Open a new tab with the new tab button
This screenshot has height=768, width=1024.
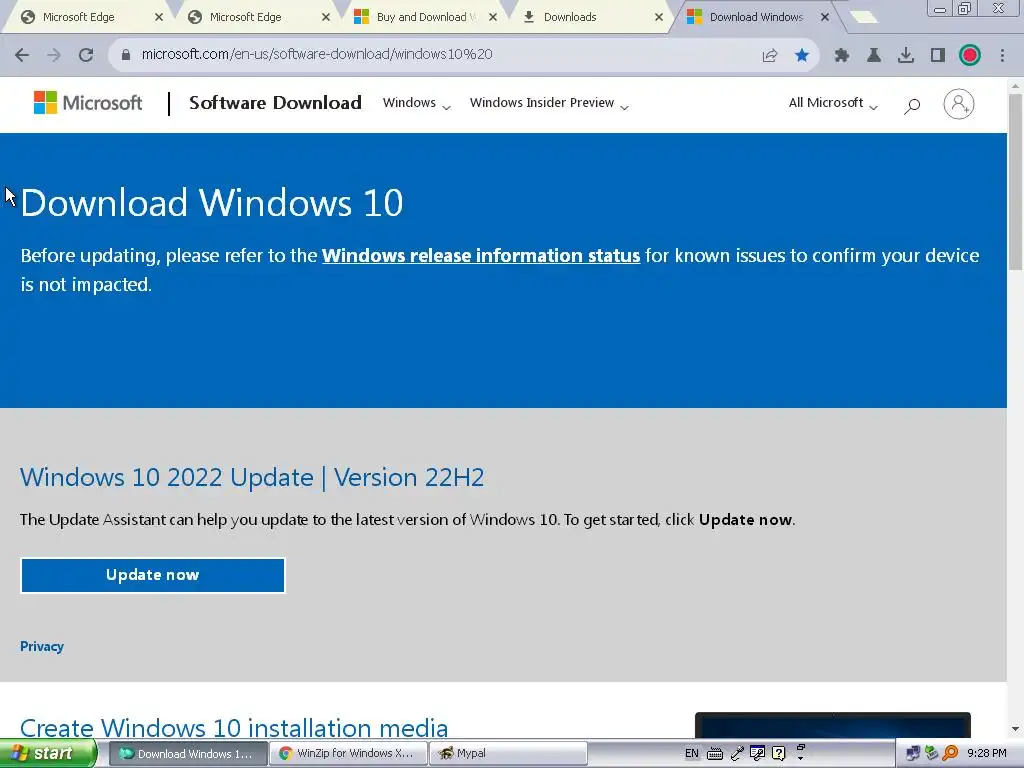click(x=863, y=18)
